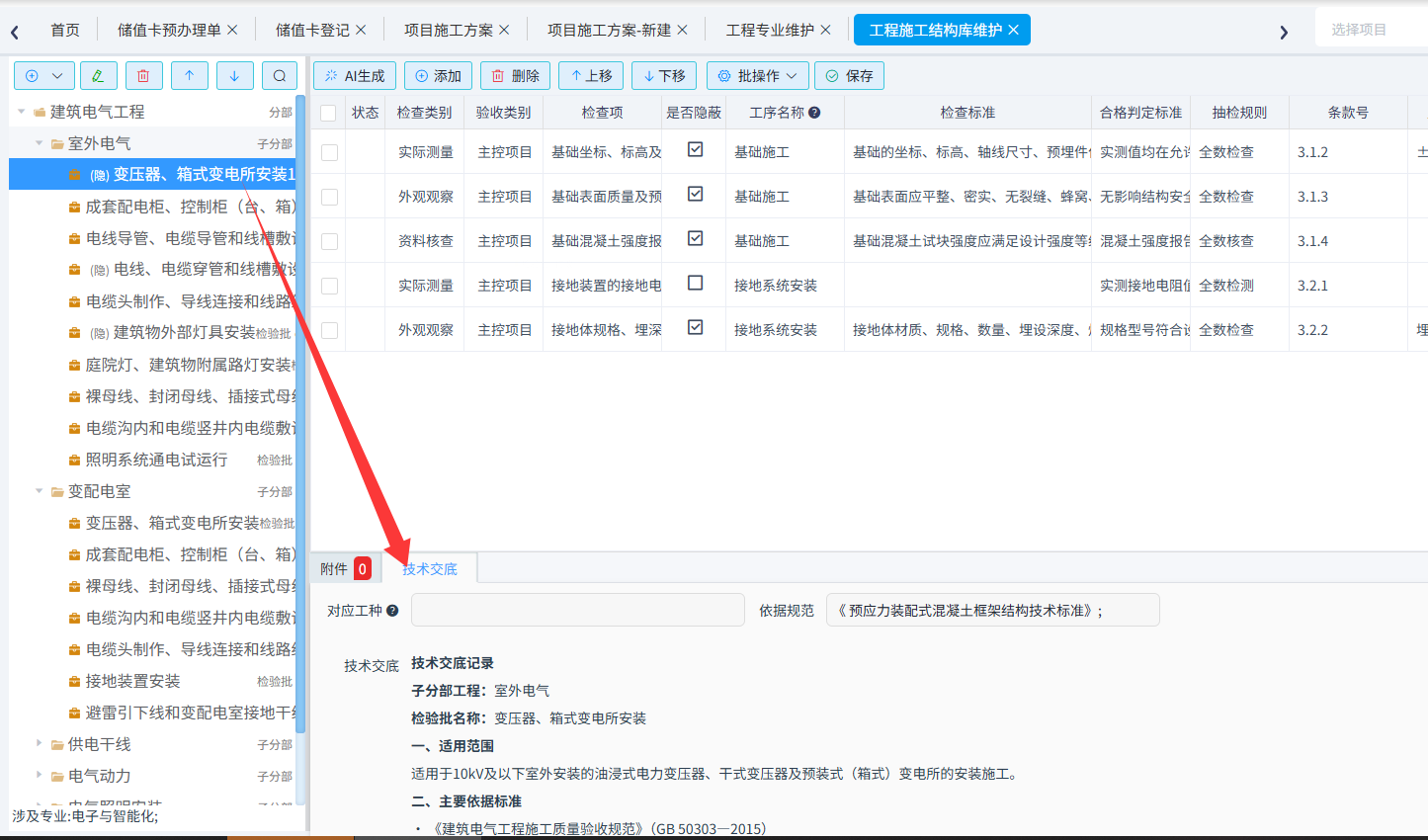
Task: Click the search magnifier icon in tree toolbar
Action: click(280, 76)
